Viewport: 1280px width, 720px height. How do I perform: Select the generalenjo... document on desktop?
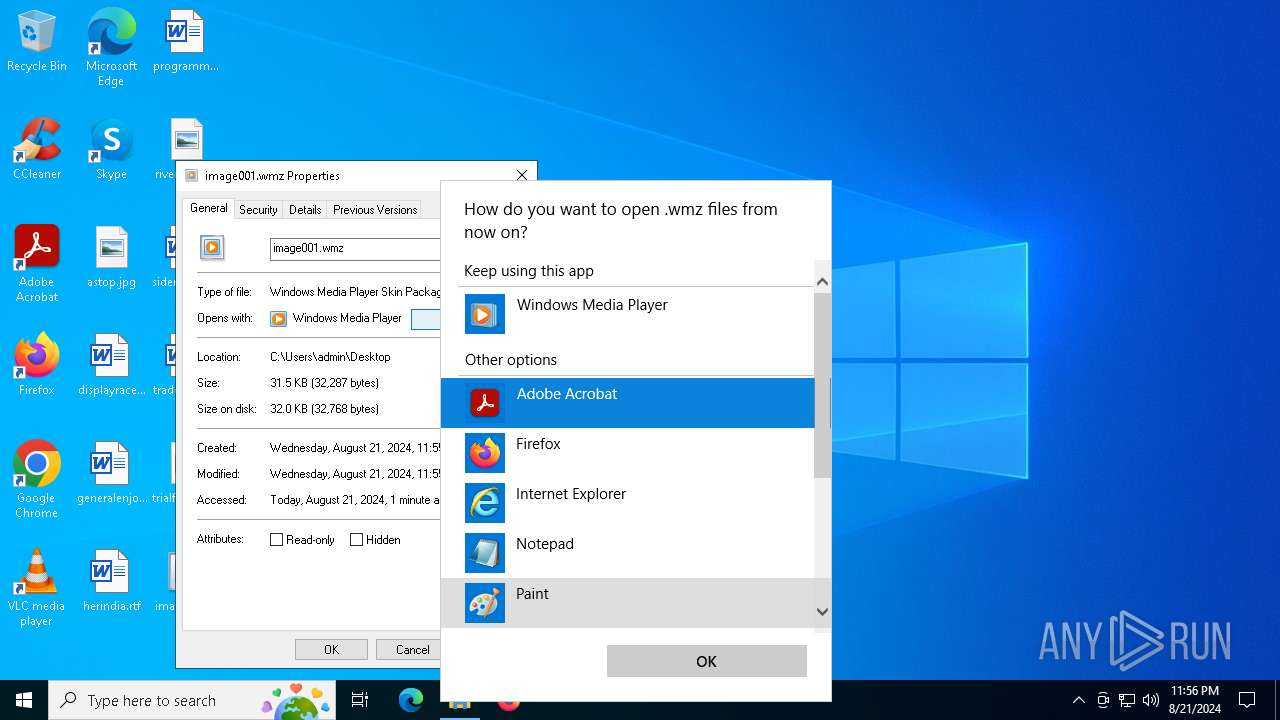[x=111, y=474]
